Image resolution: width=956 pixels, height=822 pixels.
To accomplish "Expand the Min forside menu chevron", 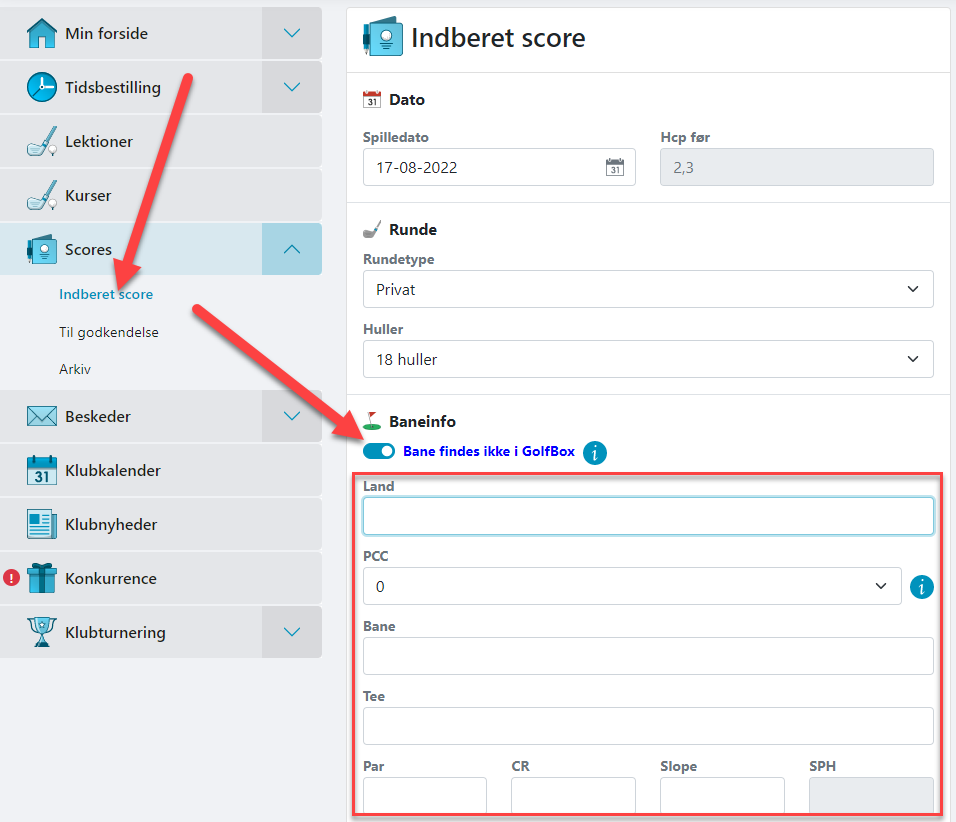I will pyautogui.click(x=292, y=33).
